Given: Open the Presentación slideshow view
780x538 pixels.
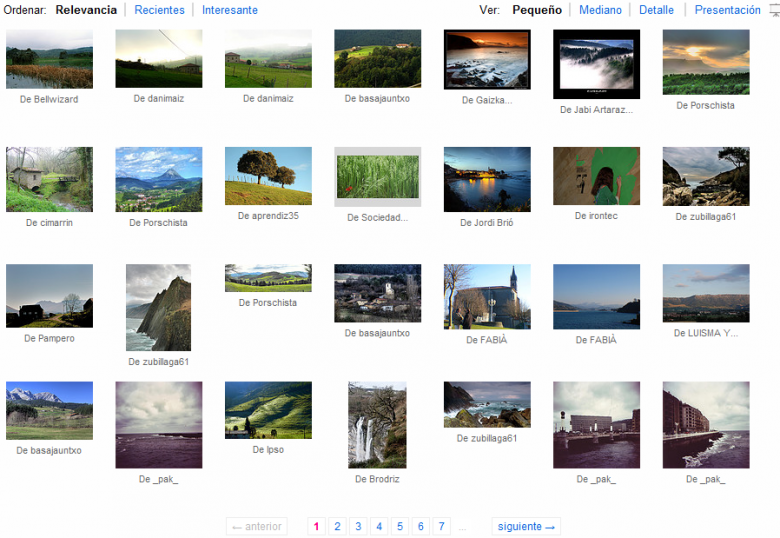Looking at the screenshot, I should (727, 10).
